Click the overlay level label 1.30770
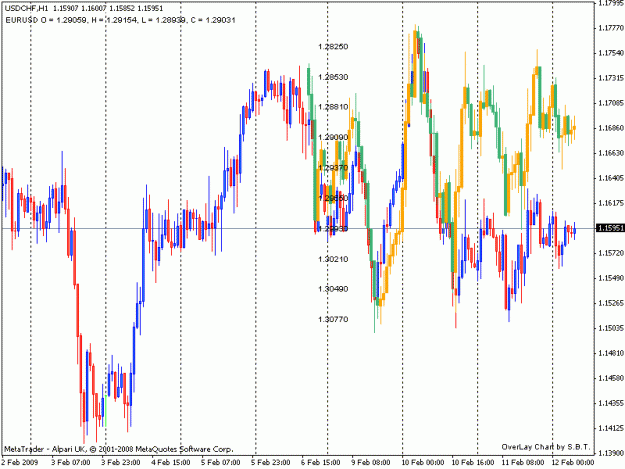This screenshot has width=625, height=469. (x=333, y=319)
